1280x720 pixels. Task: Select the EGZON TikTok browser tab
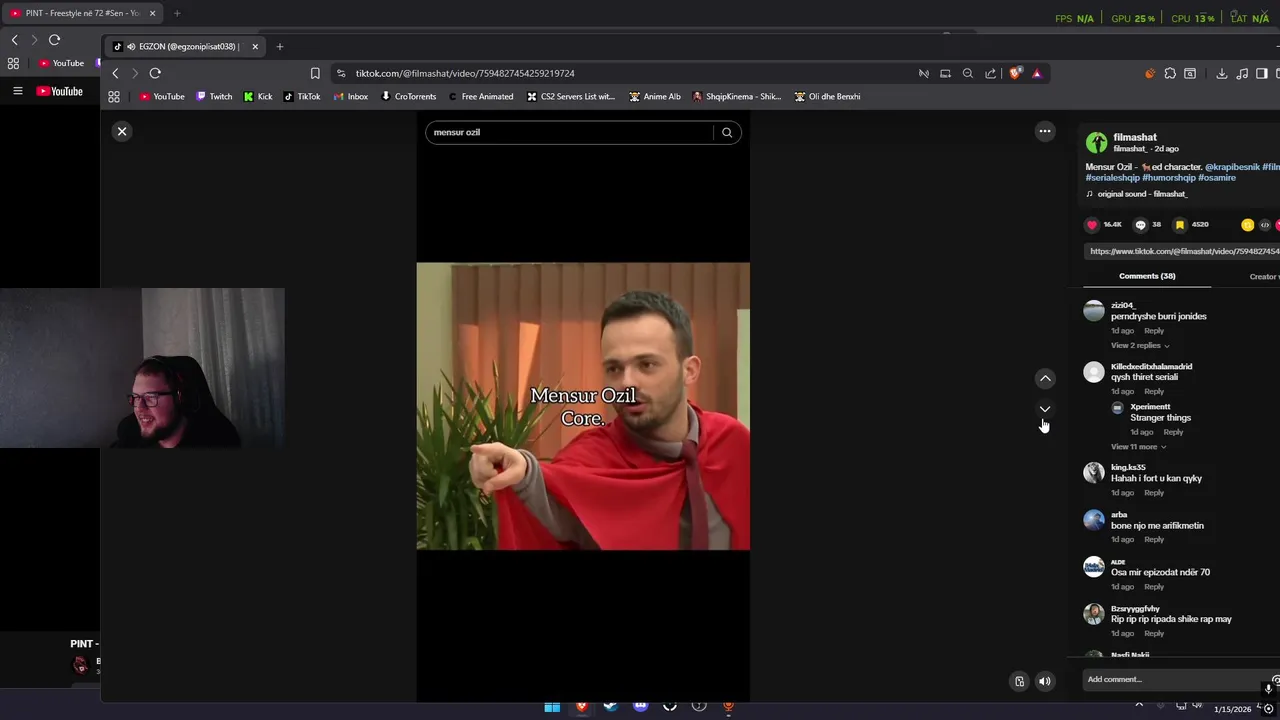point(186,47)
